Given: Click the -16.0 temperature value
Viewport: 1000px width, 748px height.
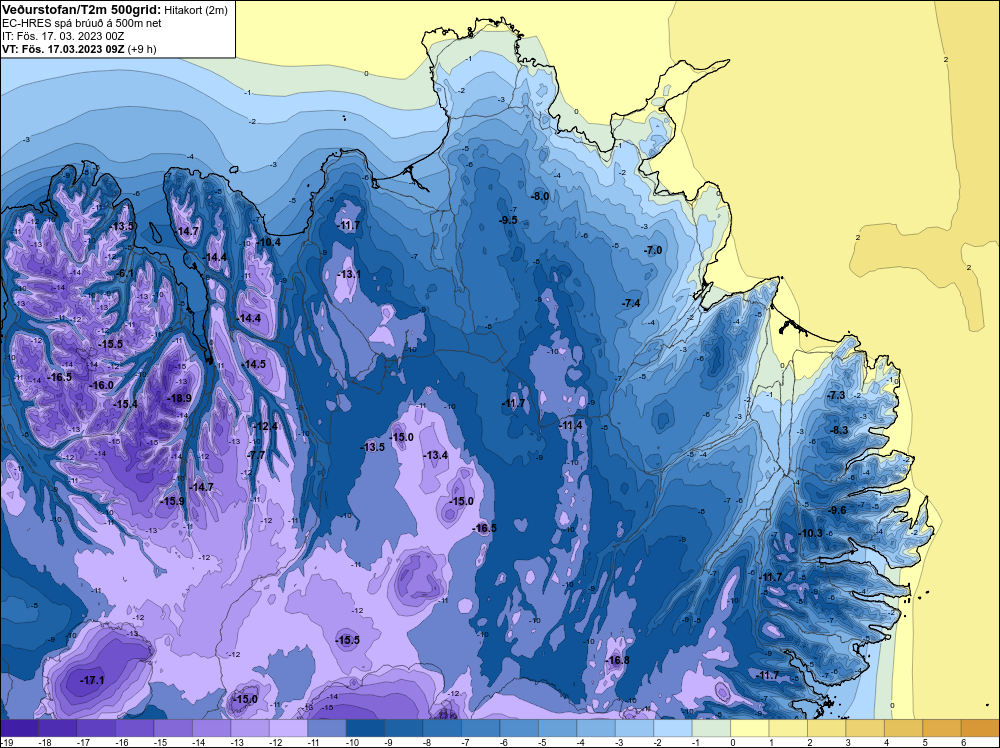Looking at the screenshot, I should pyautogui.click(x=101, y=385).
